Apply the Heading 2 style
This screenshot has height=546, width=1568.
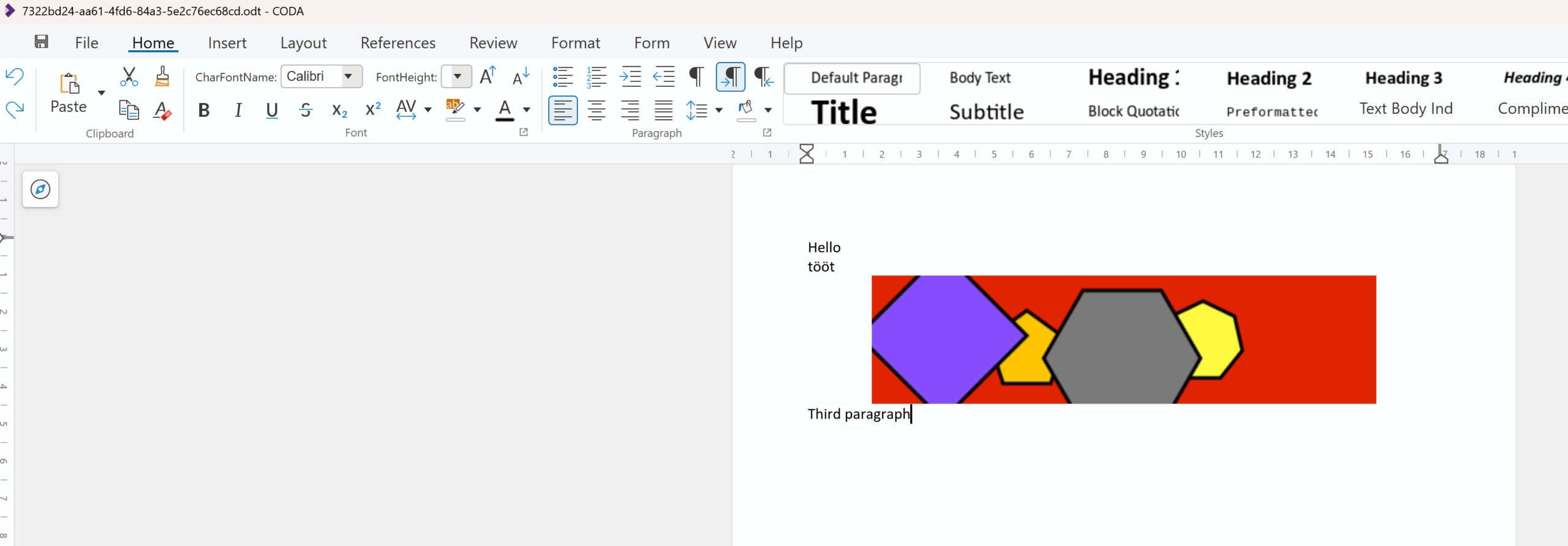[1268, 78]
